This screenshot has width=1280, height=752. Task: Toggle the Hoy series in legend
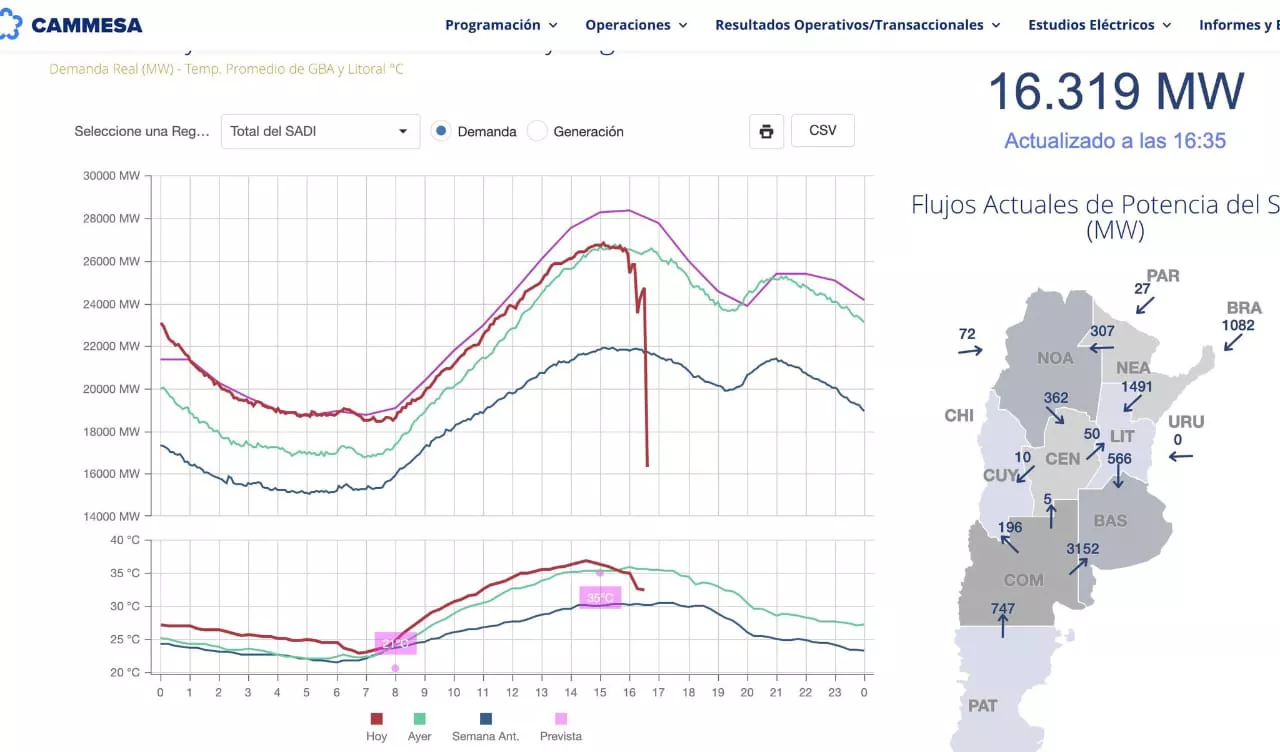point(377,719)
